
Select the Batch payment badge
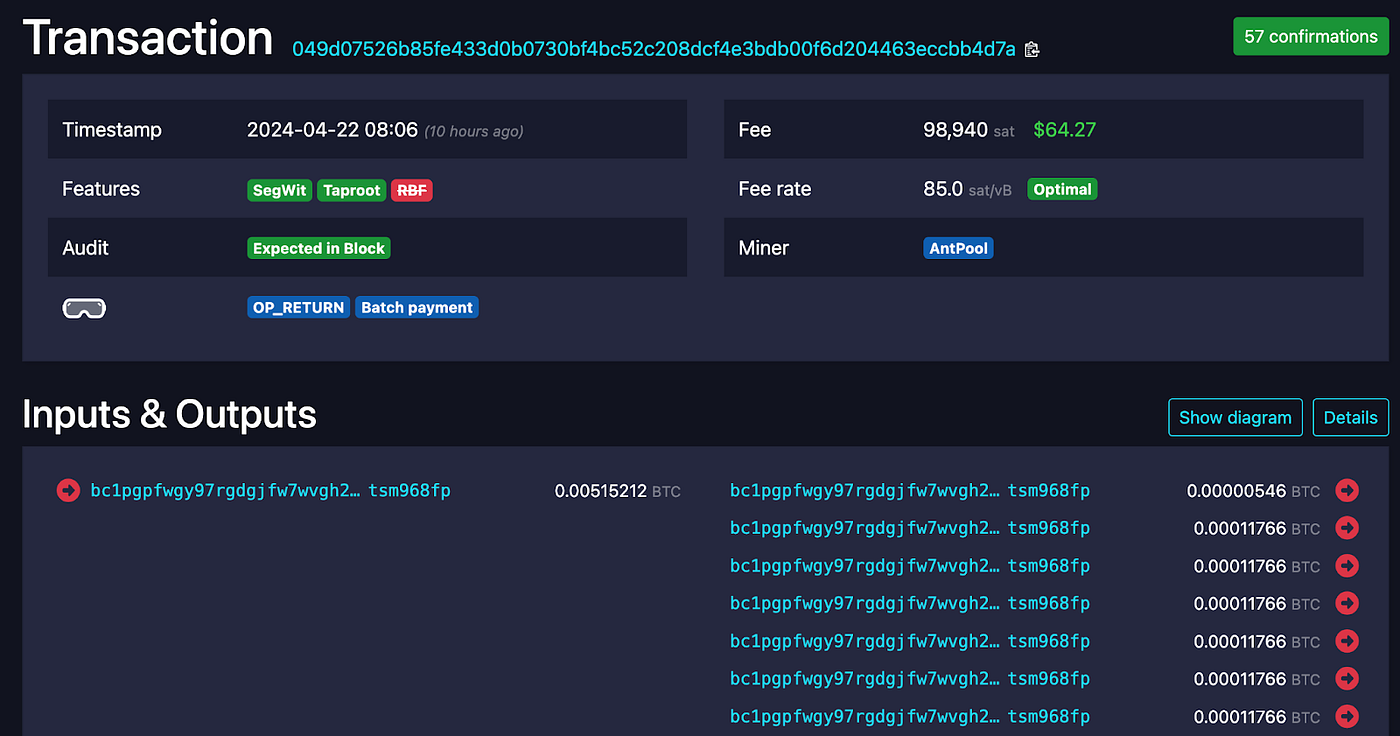(x=417, y=307)
